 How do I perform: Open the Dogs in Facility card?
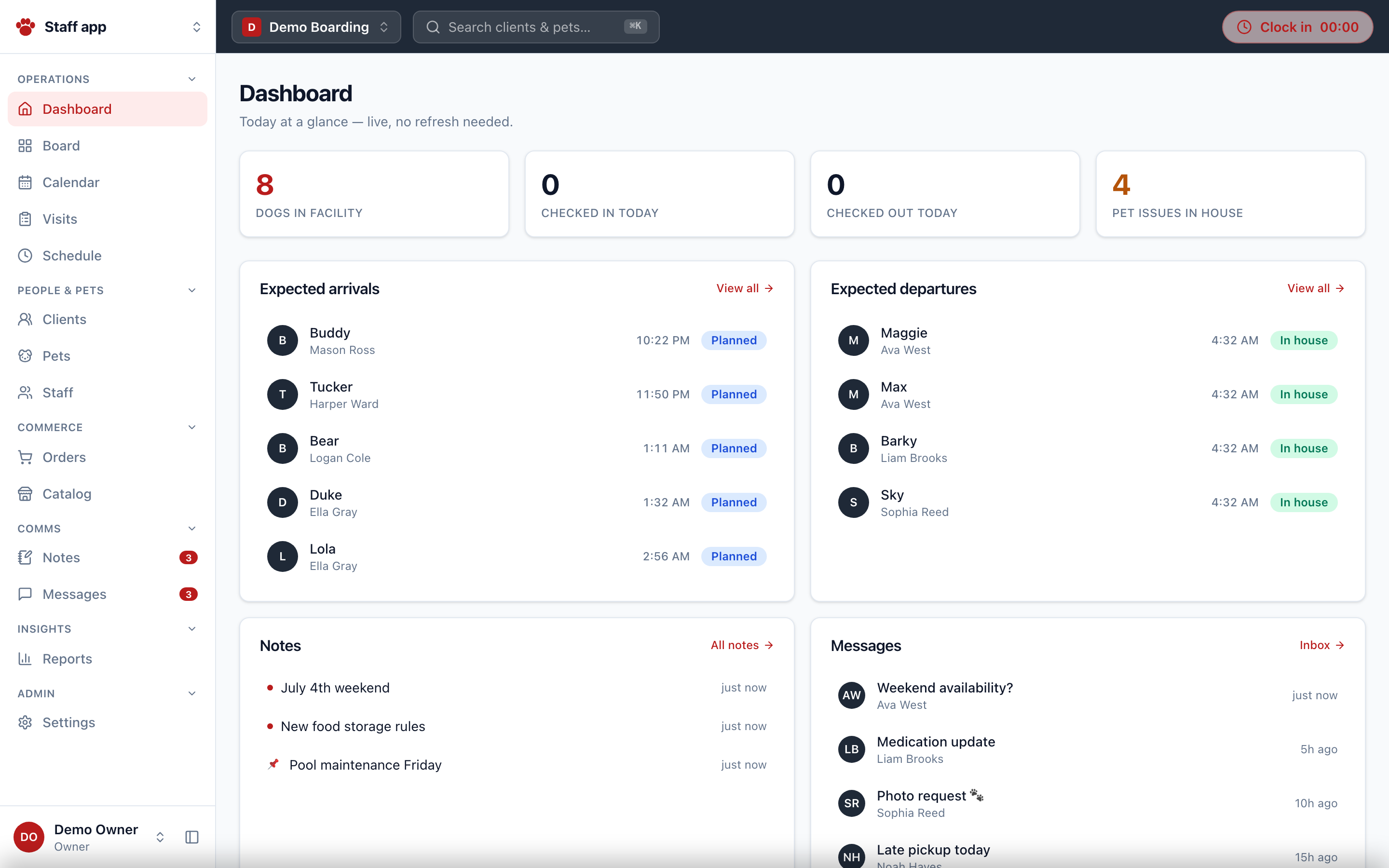coord(374,194)
